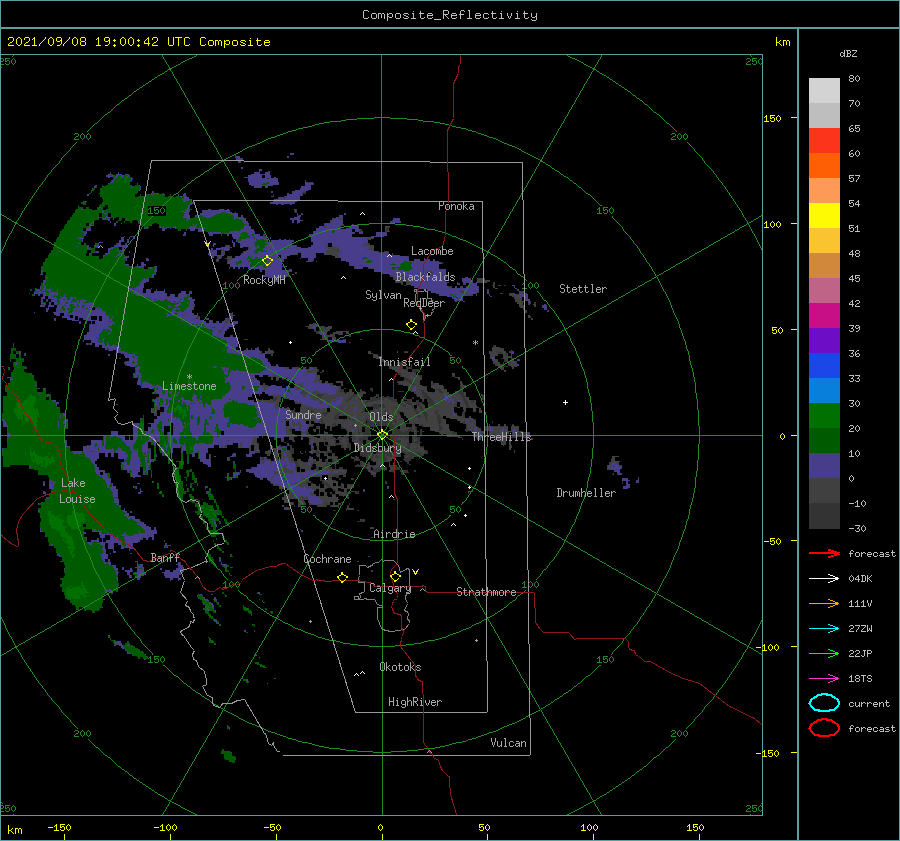Click the red 60–65 dBZ color swatch
The image size is (900, 841).
824,140
